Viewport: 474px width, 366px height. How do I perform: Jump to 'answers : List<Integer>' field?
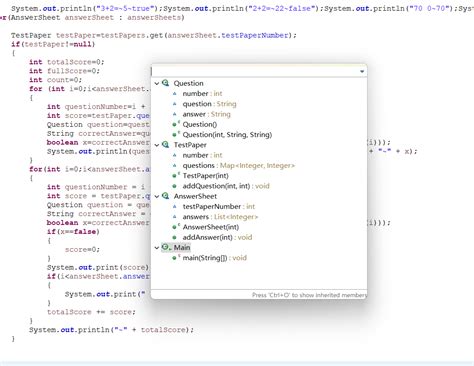click(x=220, y=217)
